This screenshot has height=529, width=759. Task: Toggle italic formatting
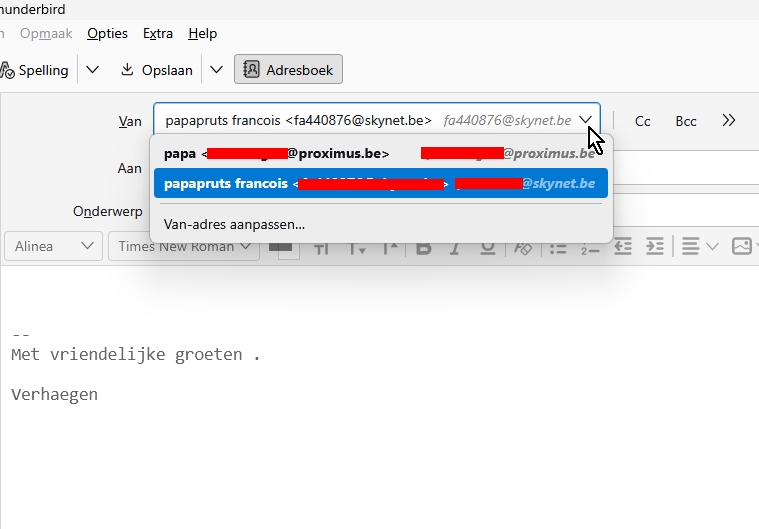coord(455,248)
